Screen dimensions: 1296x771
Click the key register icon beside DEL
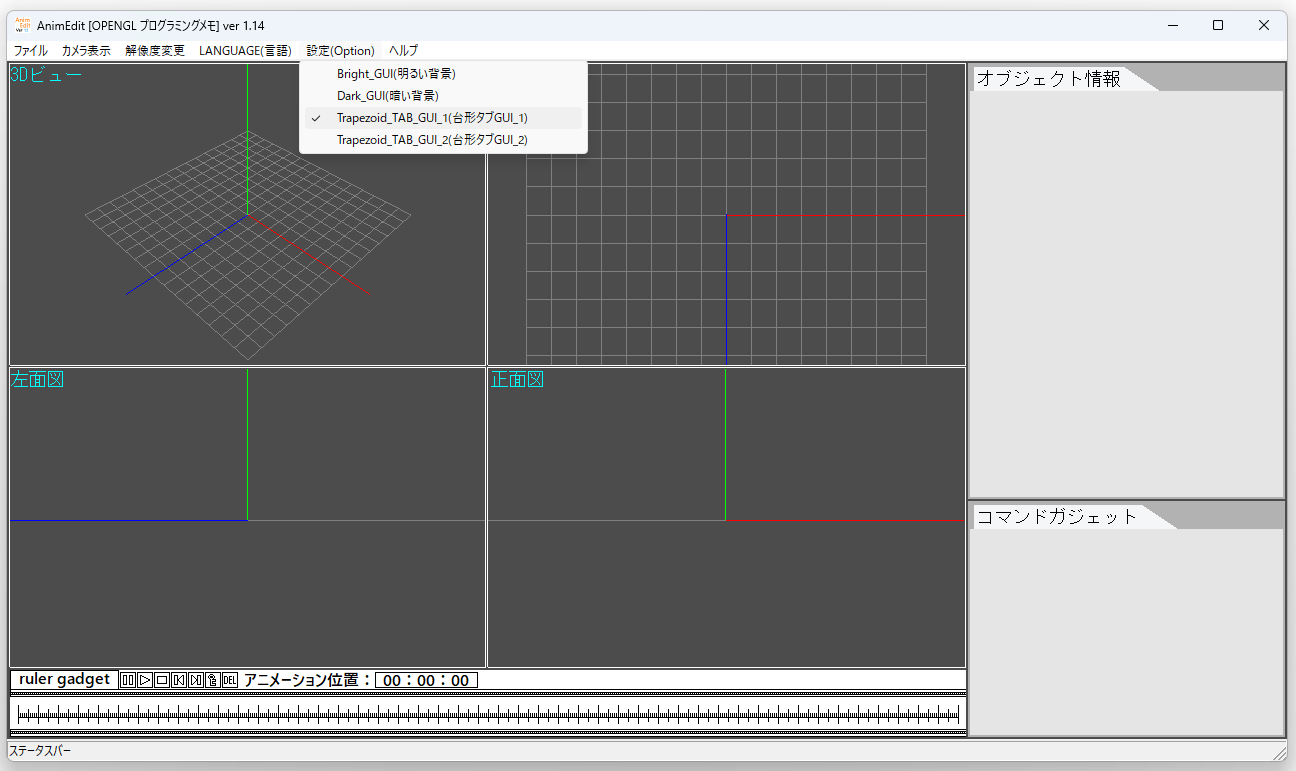pos(213,680)
